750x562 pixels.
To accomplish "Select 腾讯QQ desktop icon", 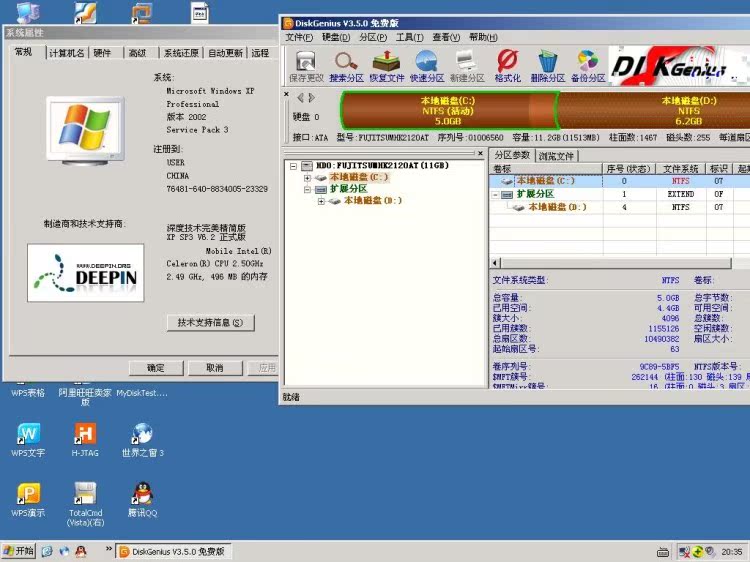I will [143, 500].
